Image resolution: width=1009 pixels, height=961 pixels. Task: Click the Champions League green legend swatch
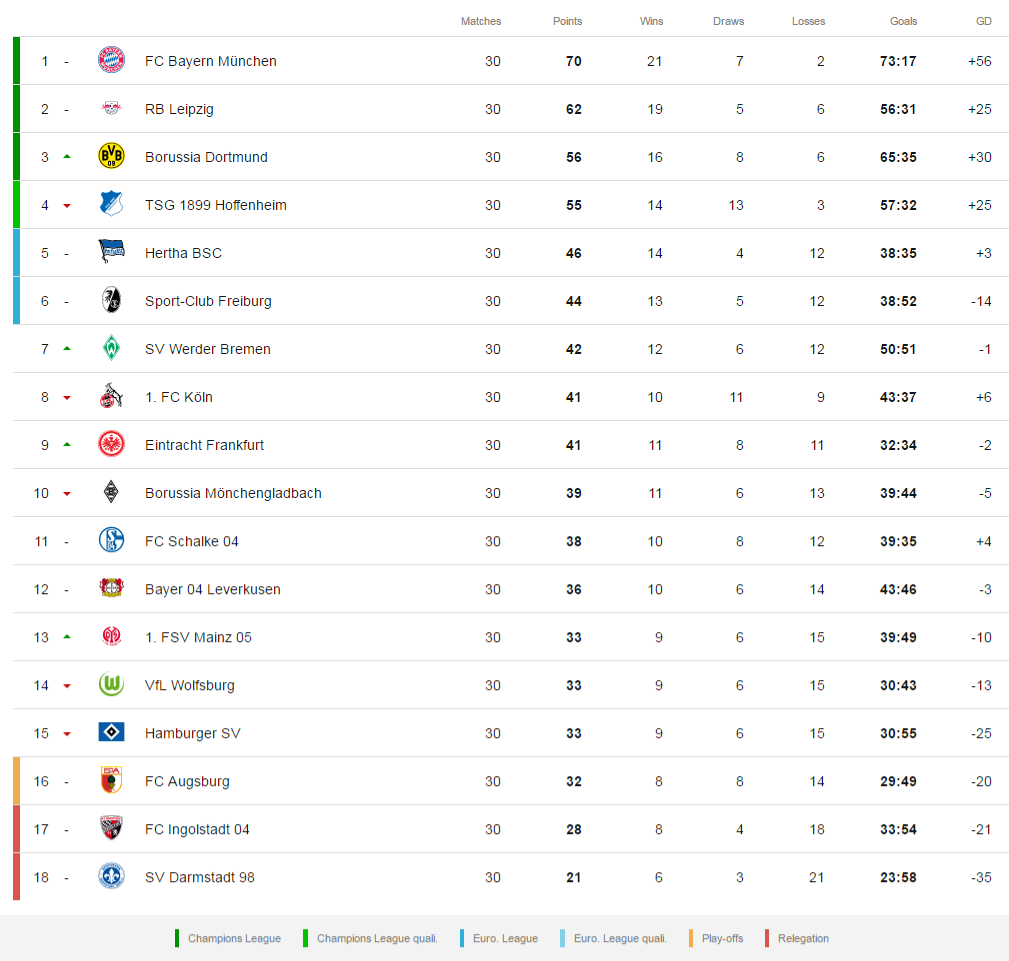coord(177,938)
